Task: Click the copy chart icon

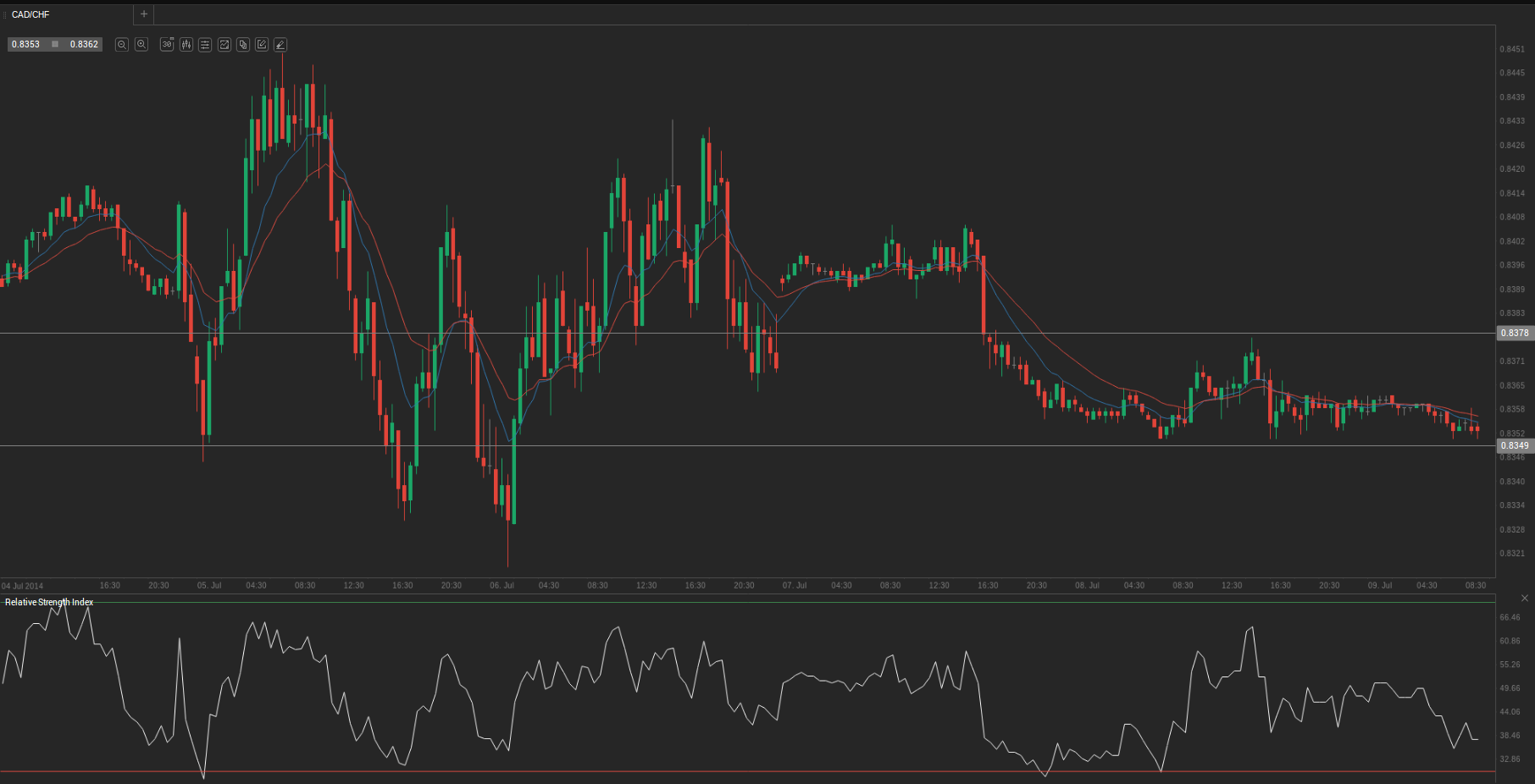Action: [x=243, y=44]
